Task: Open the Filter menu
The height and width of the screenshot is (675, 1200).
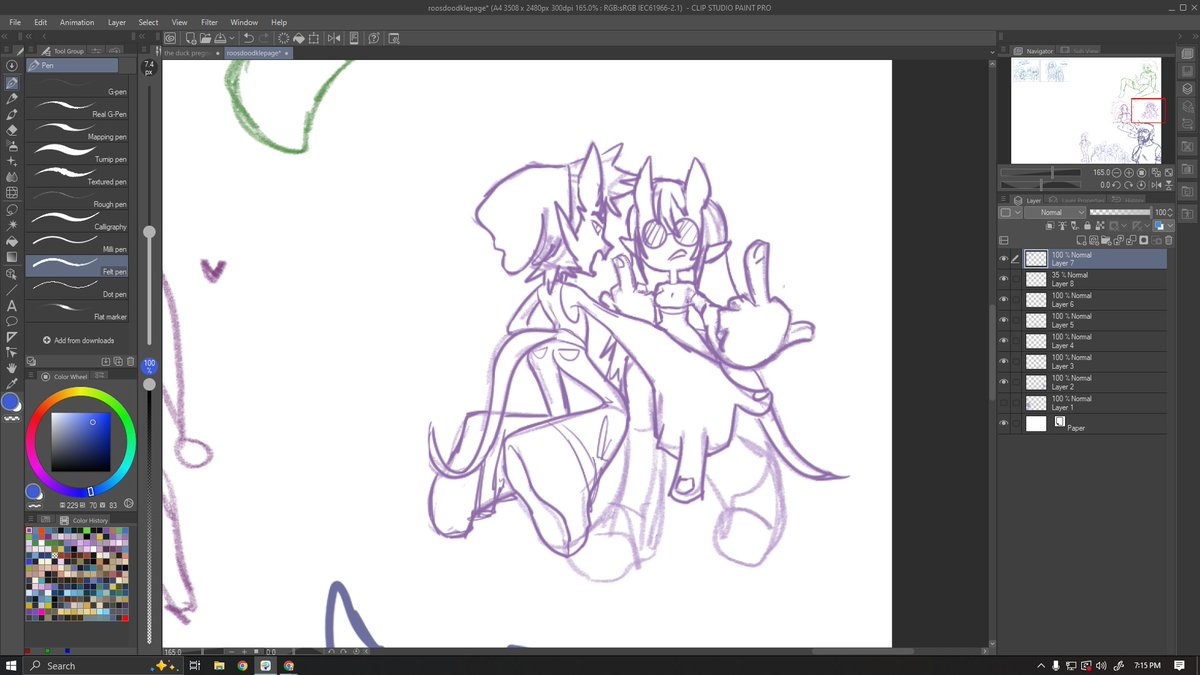Action: [209, 22]
